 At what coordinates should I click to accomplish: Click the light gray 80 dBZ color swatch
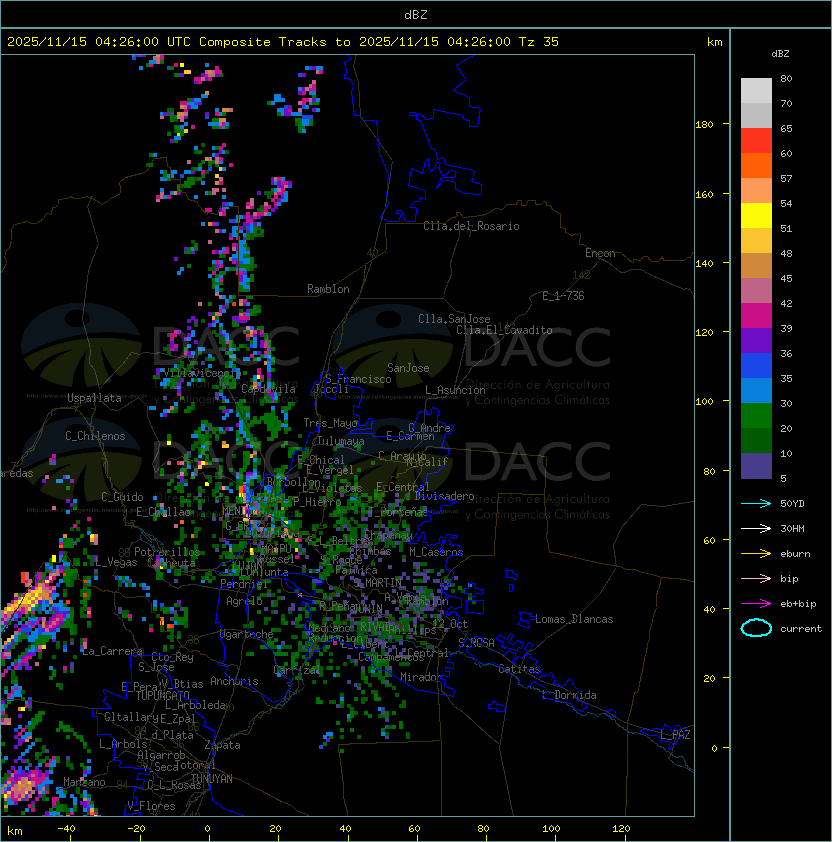coord(756,90)
